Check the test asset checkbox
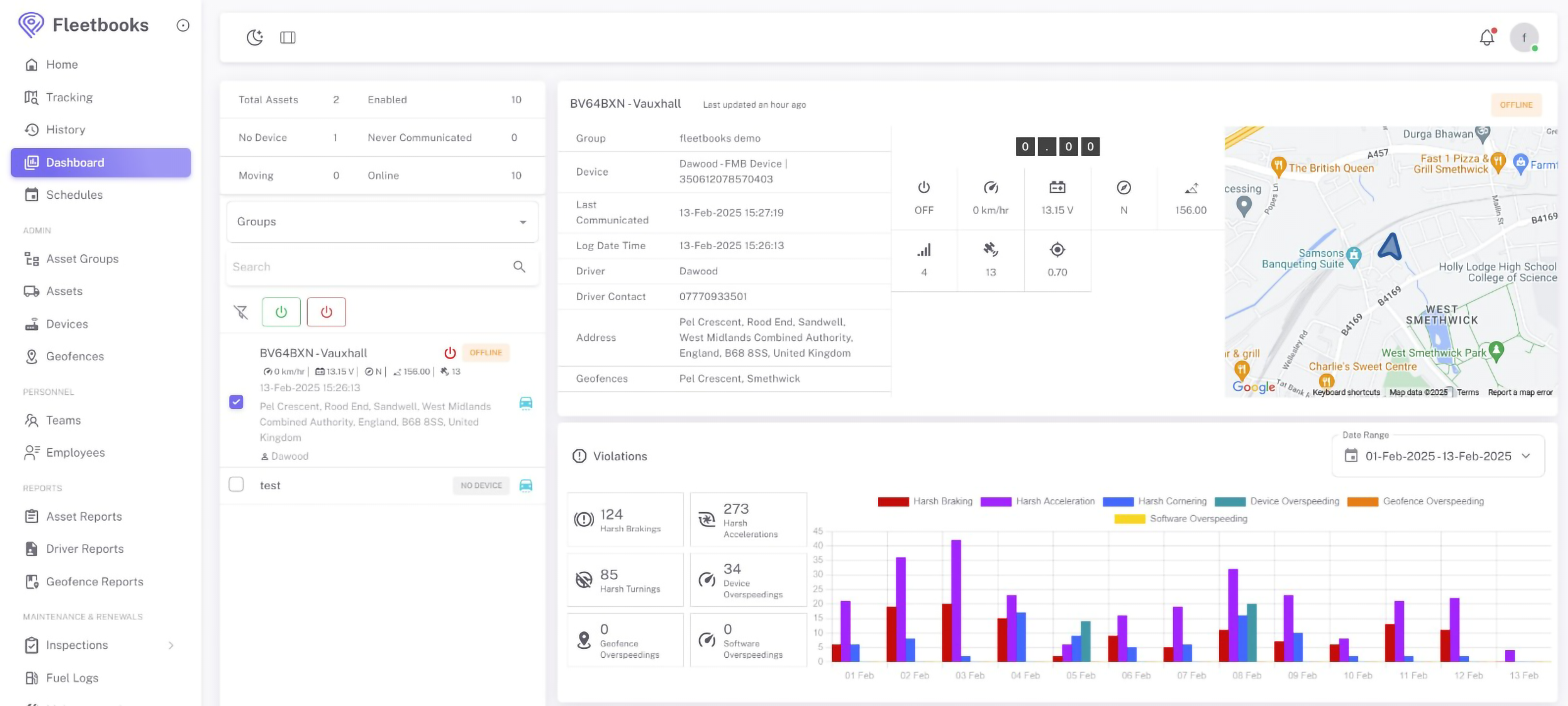 pos(236,484)
